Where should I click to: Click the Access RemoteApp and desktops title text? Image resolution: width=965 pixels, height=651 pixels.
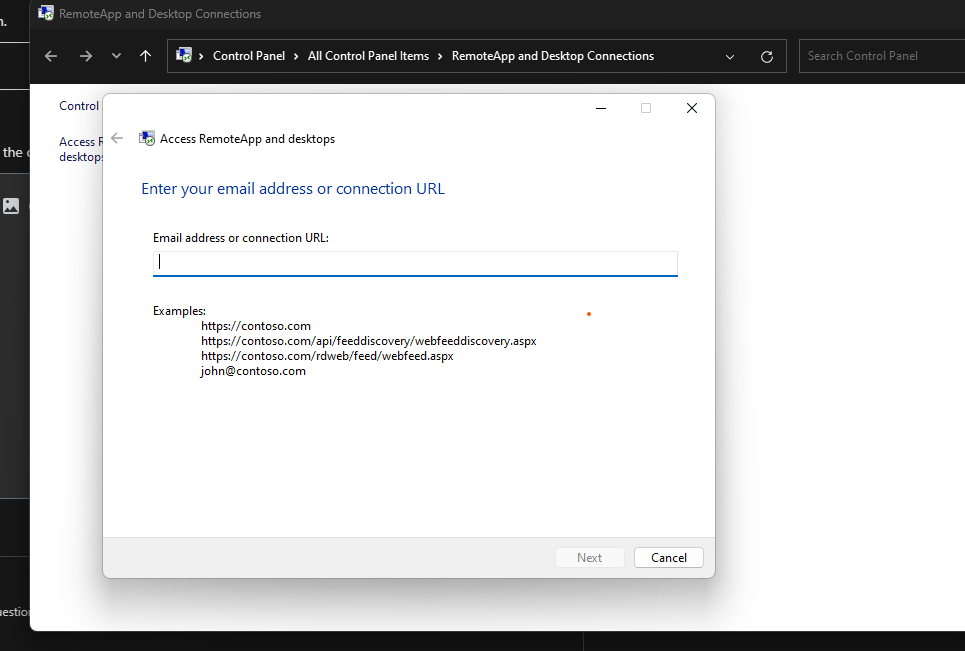[247, 138]
